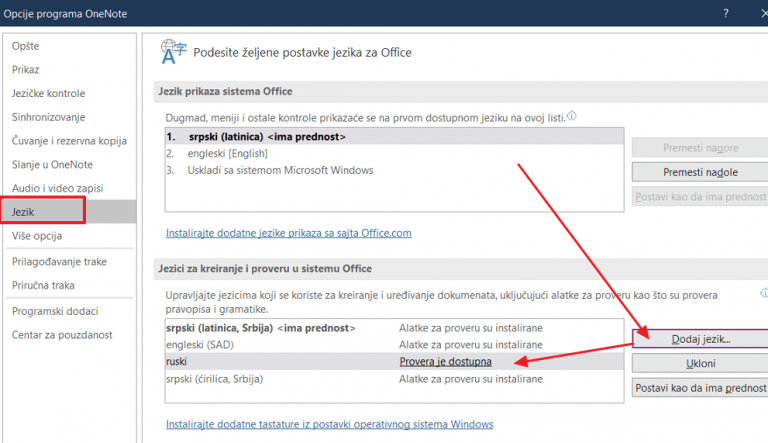Image resolution: width=768 pixels, height=443 pixels.
Task: Select srpski (latinica) display language row
Action: [x=394, y=137]
